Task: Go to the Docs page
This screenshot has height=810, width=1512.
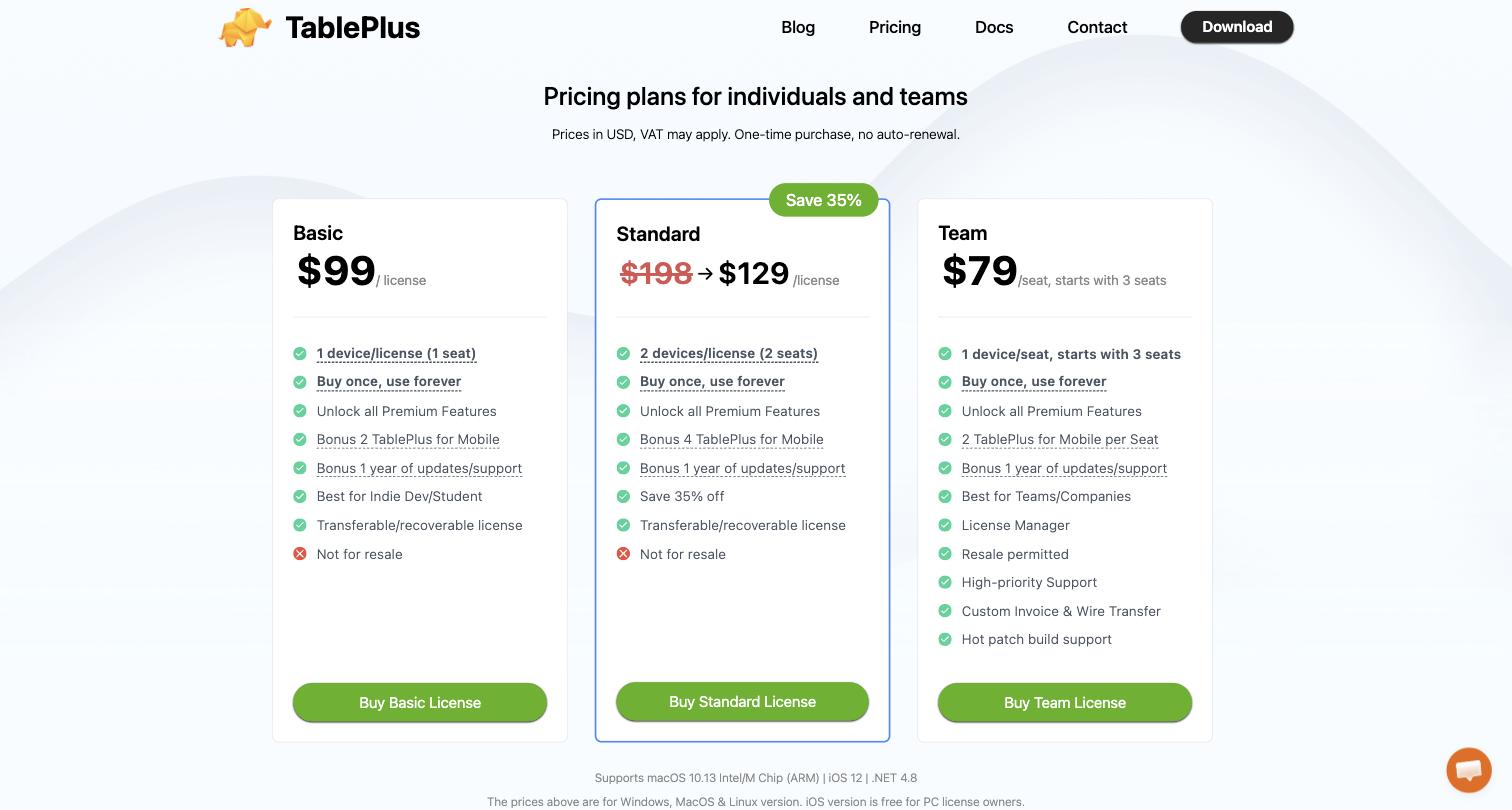Action: [994, 27]
